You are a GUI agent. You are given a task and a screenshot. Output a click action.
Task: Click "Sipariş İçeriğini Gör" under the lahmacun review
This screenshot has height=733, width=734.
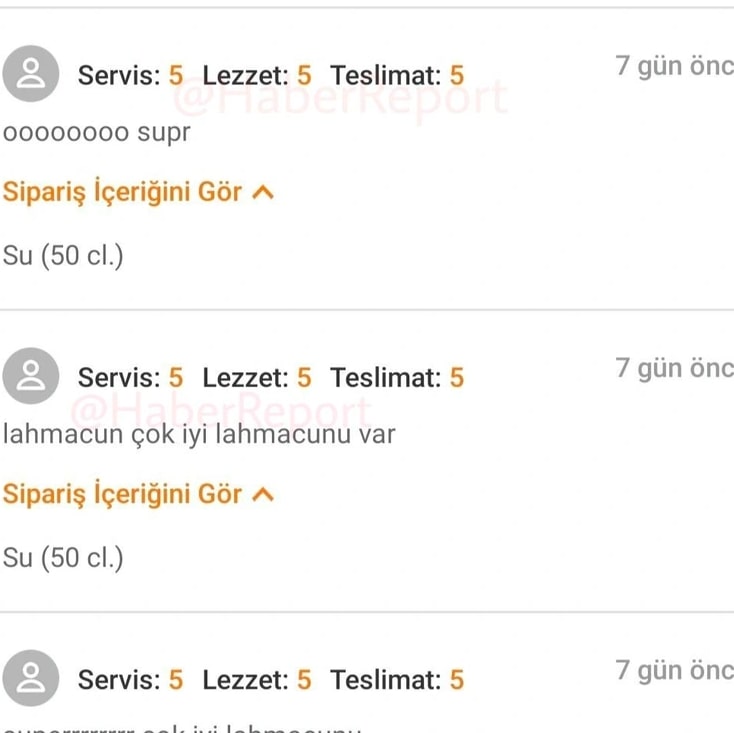[123, 494]
